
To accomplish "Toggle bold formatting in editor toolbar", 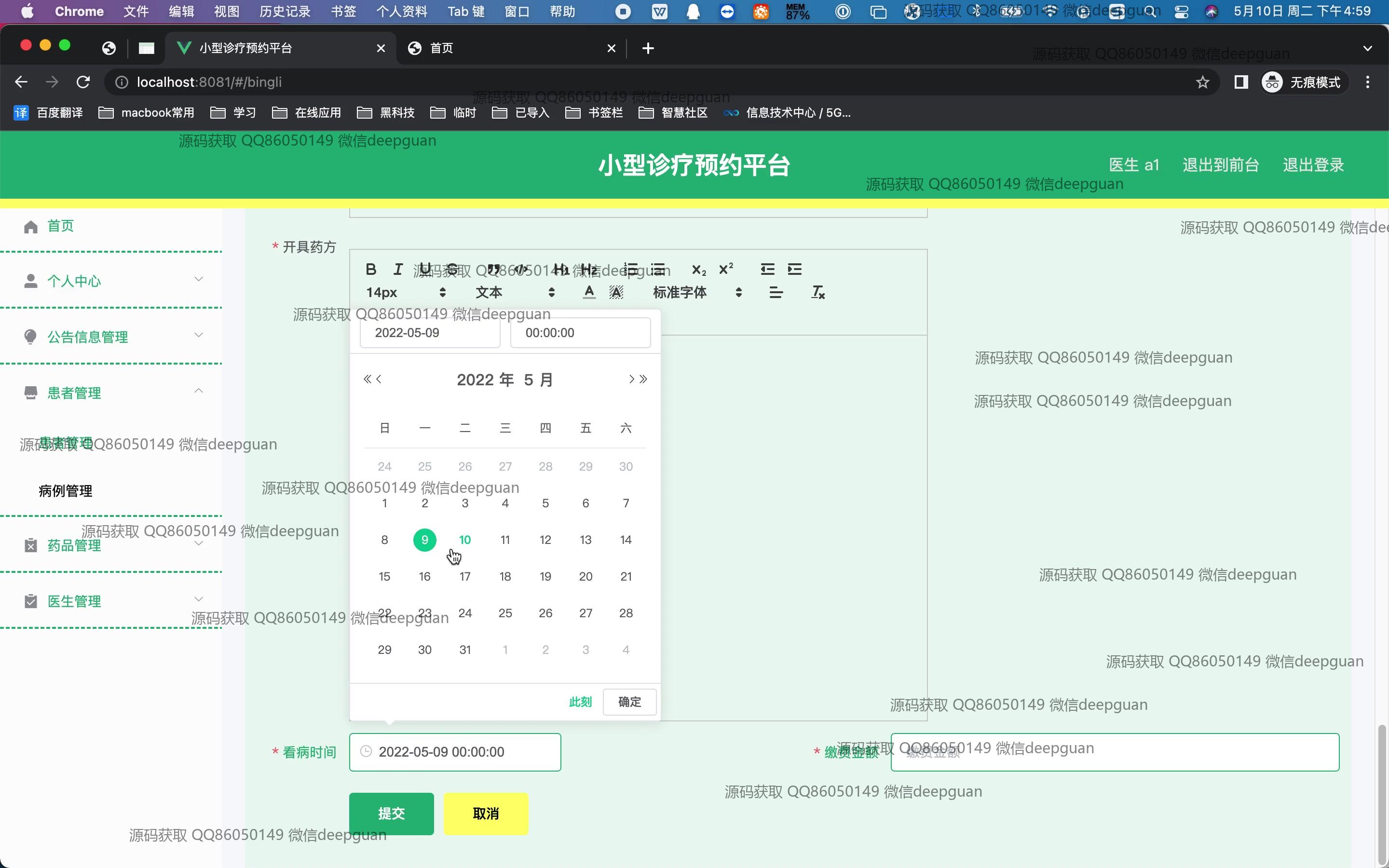I will (x=371, y=269).
